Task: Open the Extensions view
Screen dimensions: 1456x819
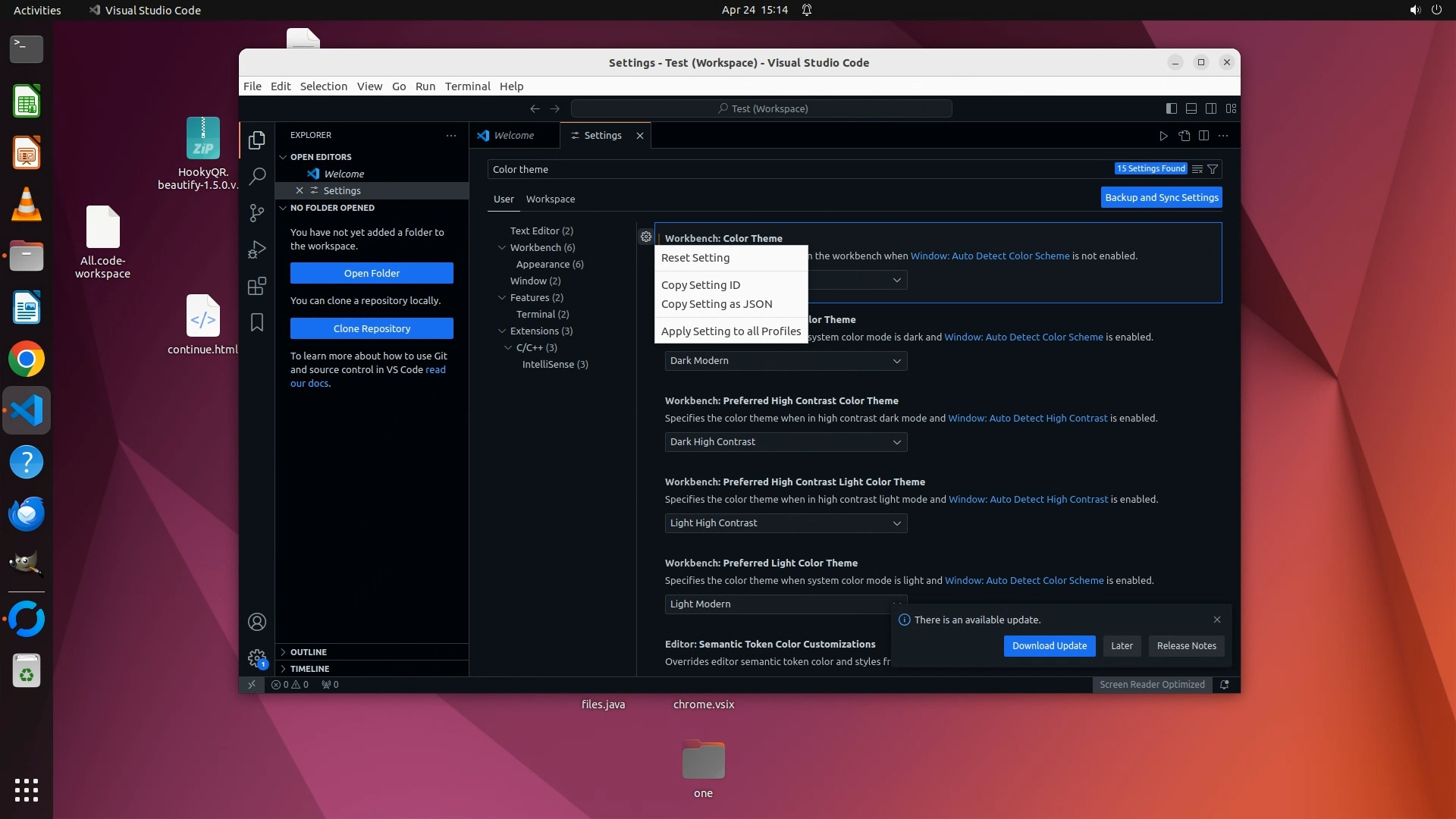Action: (x=257, y=286)
